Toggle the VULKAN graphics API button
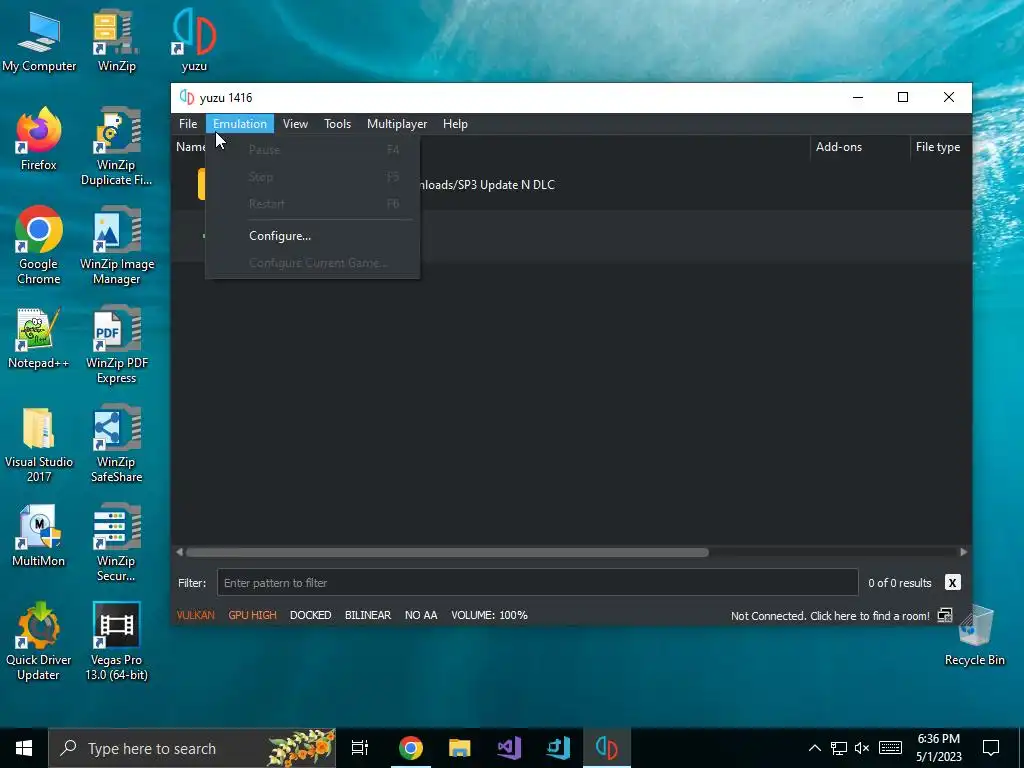1024x768 pixels. (x=195, y=615)
